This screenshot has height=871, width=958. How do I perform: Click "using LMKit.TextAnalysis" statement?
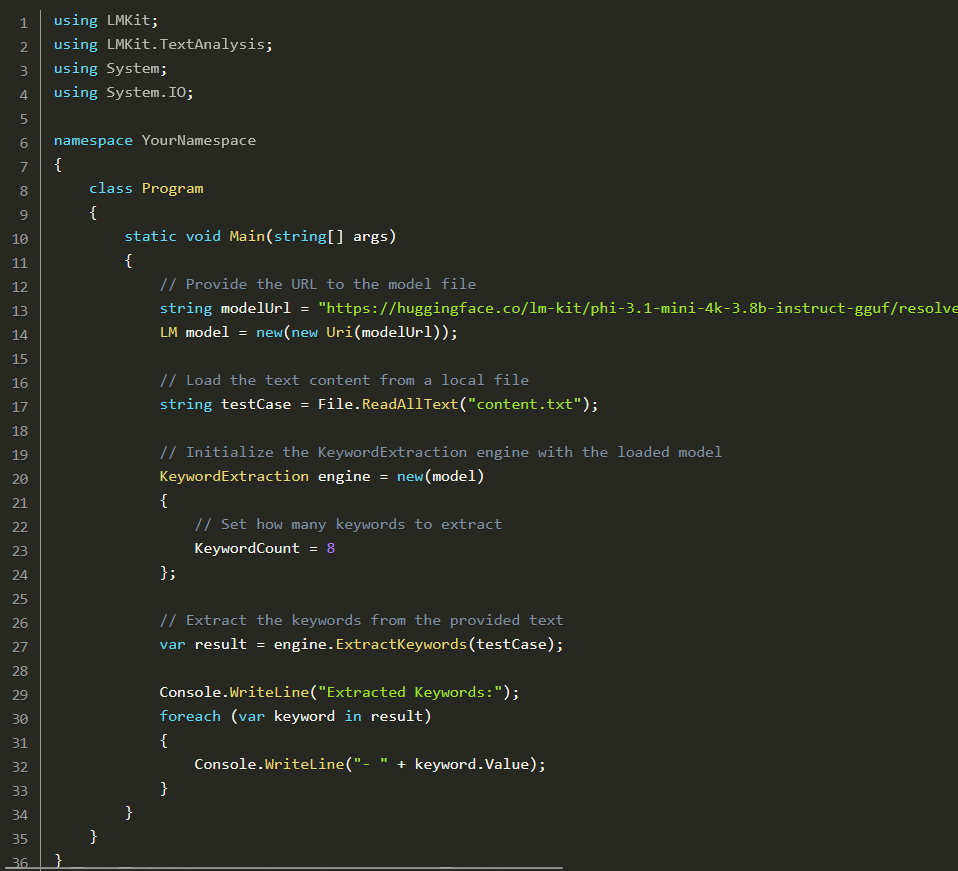[163, 44]
